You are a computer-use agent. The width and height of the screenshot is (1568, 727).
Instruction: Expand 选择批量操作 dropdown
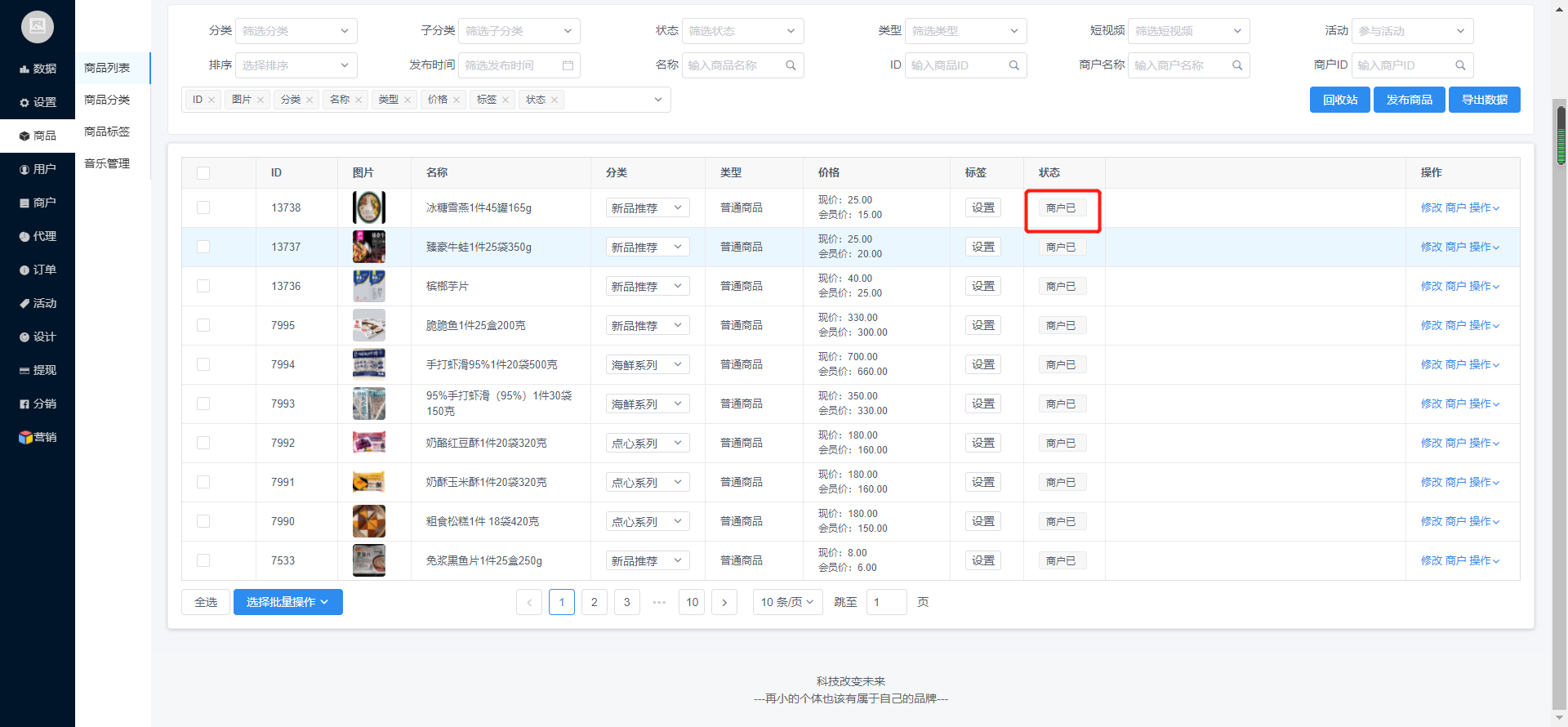click(287, 602)
